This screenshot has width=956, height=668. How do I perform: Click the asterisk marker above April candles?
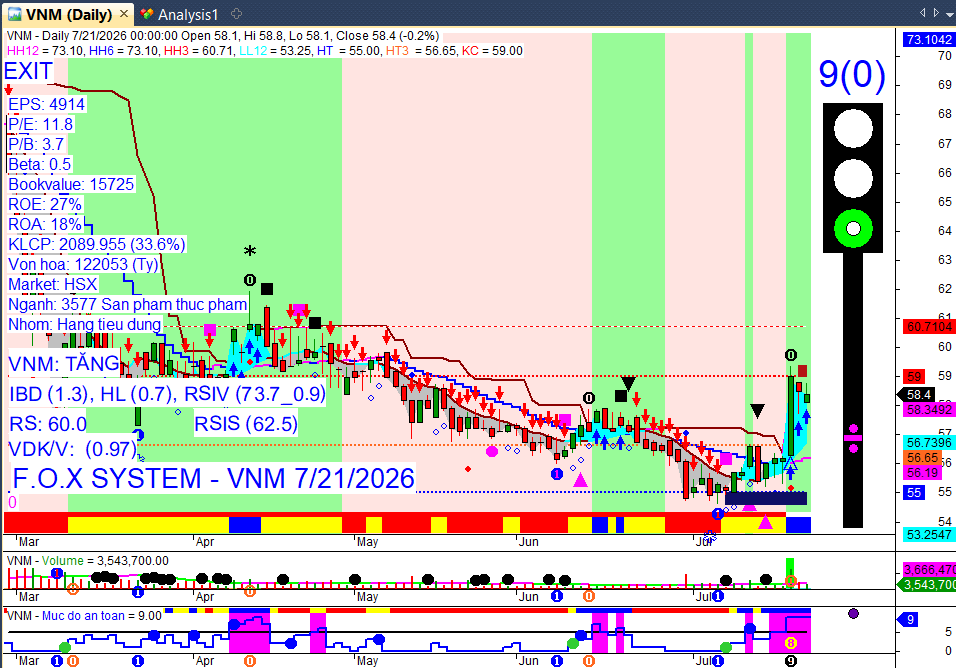pos(250,251)
